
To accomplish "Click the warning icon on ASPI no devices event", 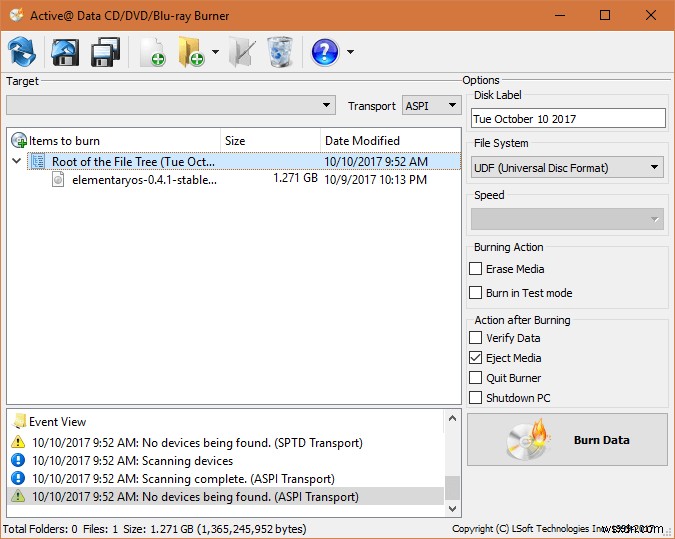I will 18,496.
